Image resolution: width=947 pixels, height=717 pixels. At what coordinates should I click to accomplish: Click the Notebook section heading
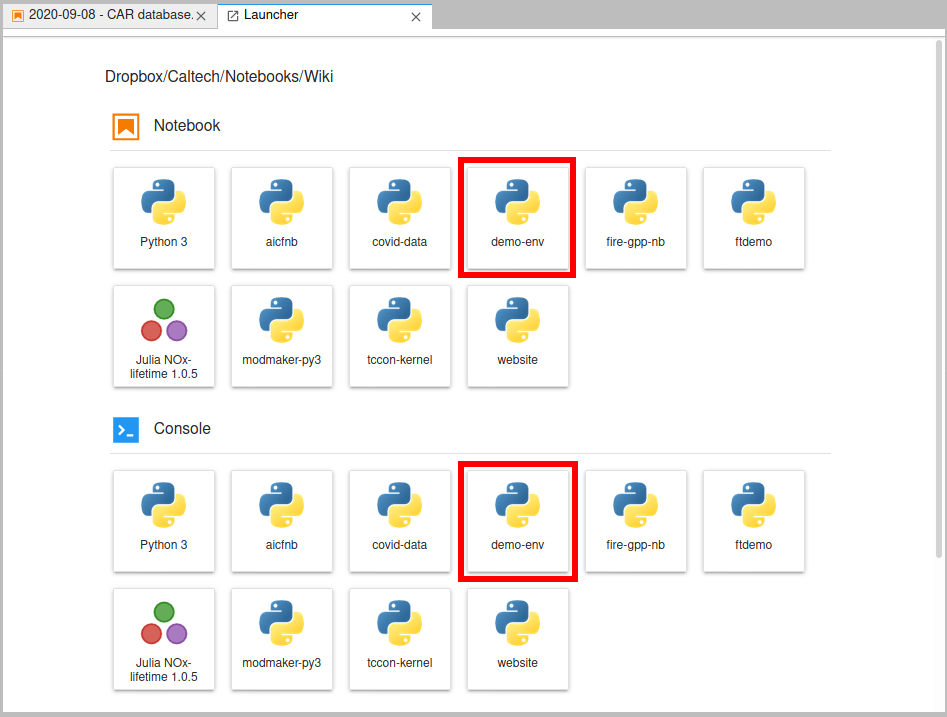point(187,126)
